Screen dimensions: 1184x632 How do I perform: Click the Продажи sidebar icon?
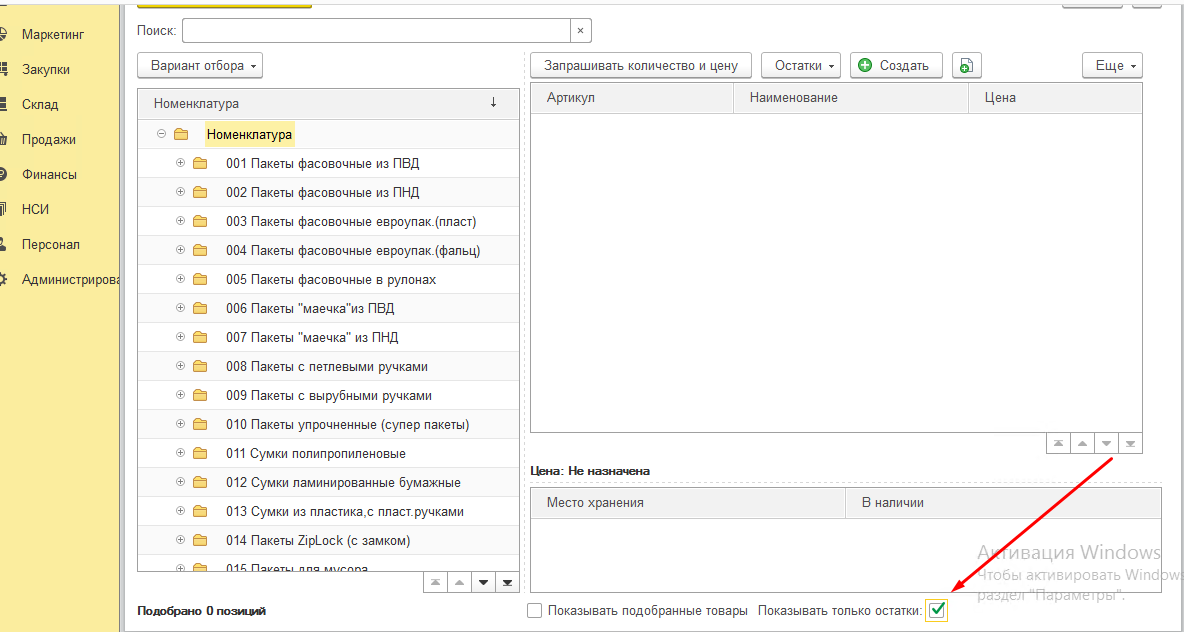(3, 140)
